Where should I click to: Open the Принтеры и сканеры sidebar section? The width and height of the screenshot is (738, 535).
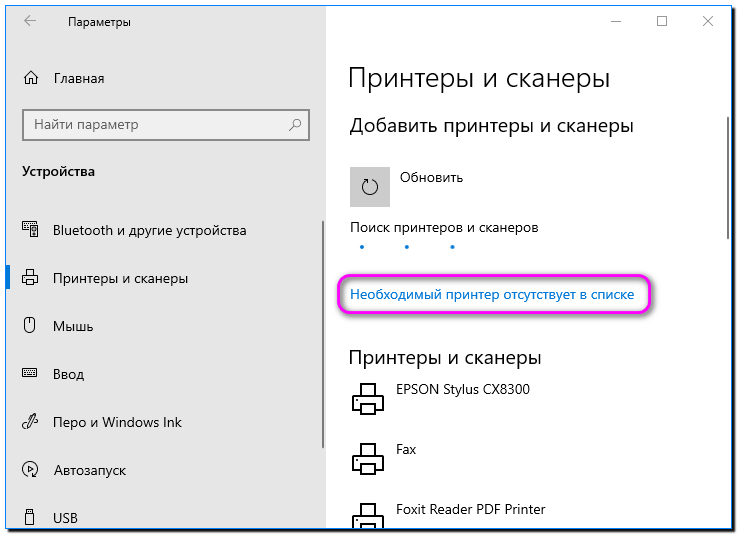pos(120,278)
